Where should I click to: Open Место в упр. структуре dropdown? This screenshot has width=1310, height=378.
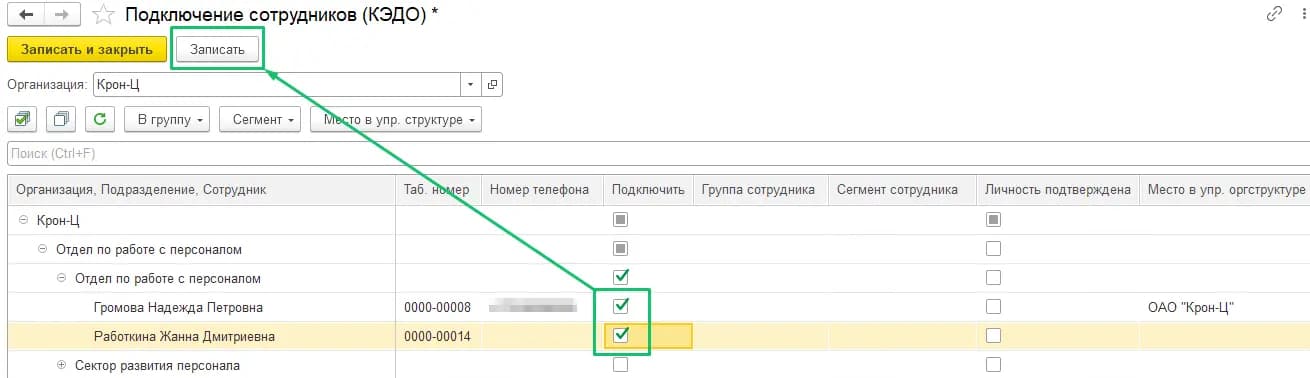click(396, 120)
